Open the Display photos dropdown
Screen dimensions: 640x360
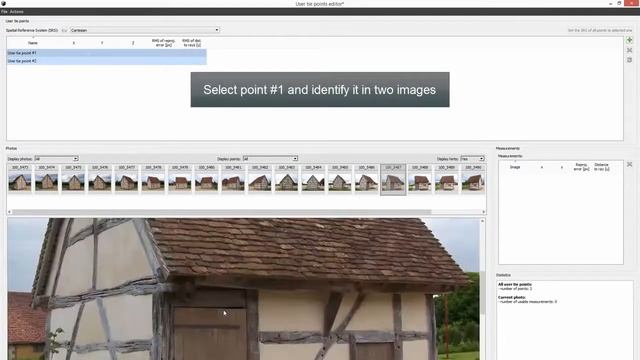[x=56, y=159]
